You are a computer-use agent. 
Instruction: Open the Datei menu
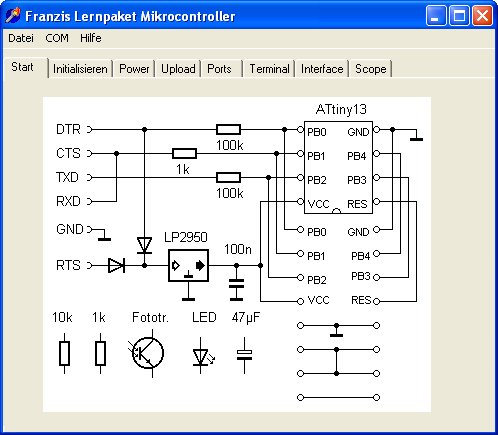[x=21, y=38]
